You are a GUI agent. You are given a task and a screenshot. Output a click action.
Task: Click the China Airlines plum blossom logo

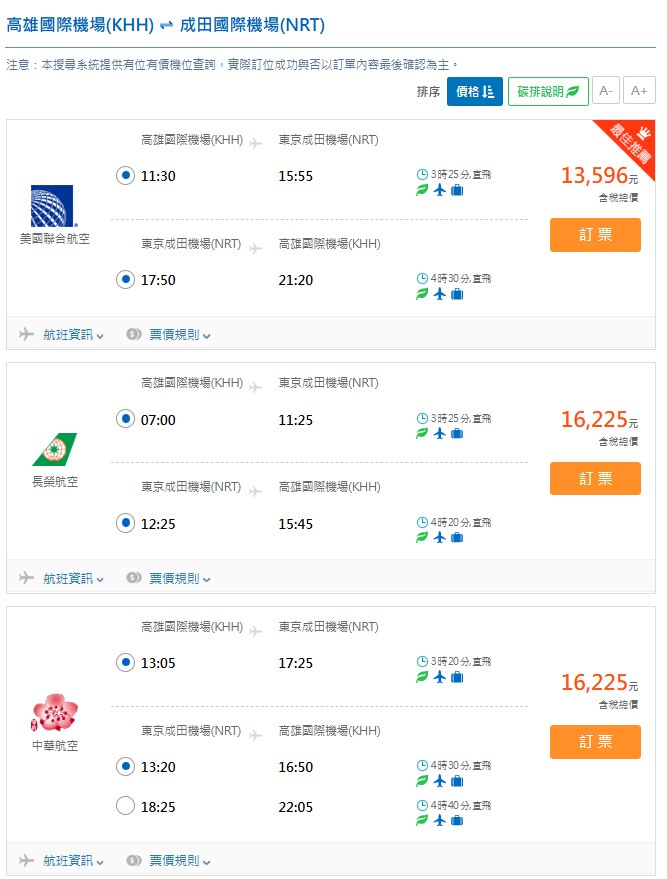pos(54,712)
